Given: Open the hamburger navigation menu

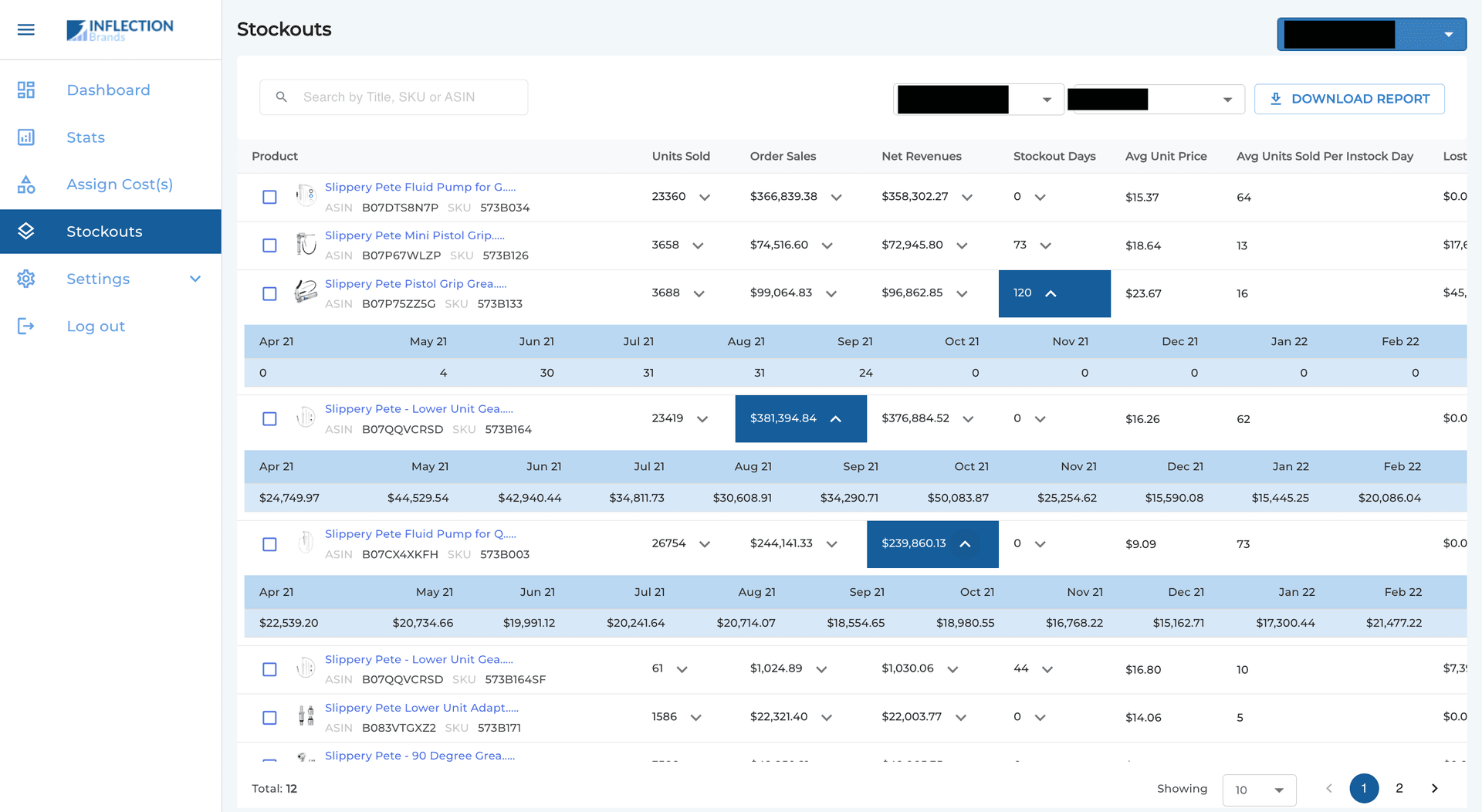Looking at the screenshot, I should pos(25,29).
